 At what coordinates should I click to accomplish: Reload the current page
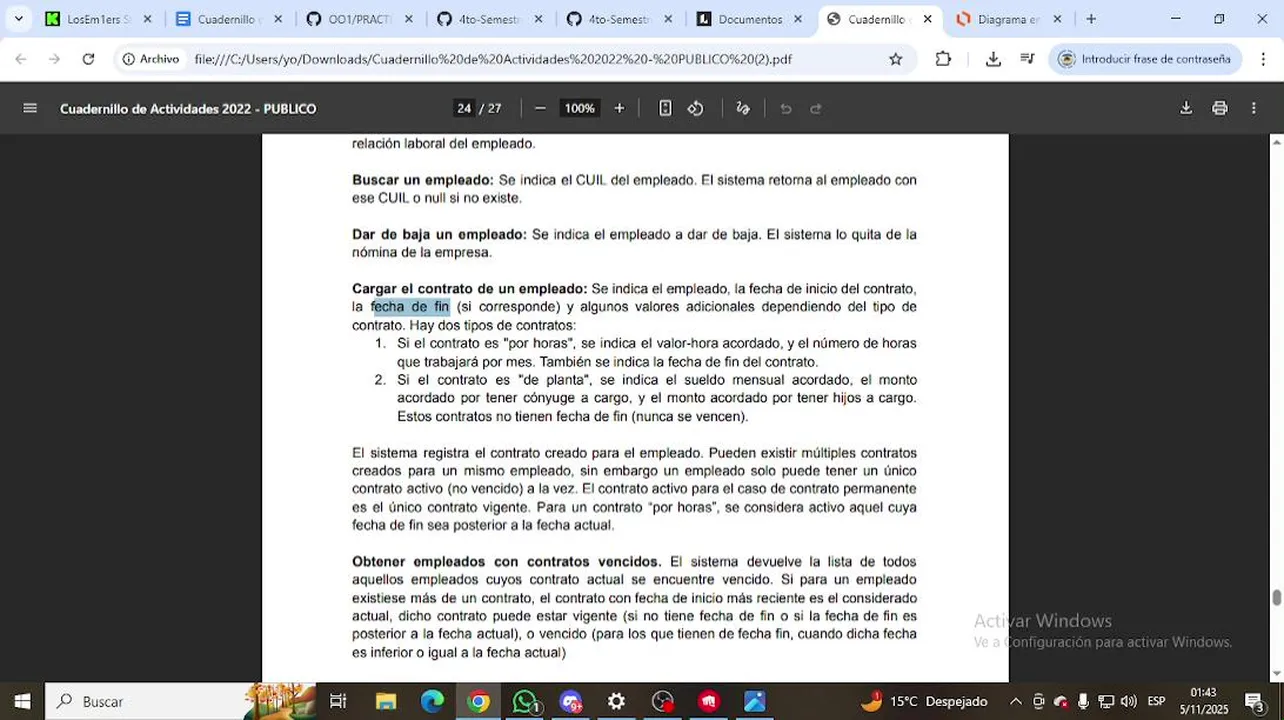pos(88,59)
